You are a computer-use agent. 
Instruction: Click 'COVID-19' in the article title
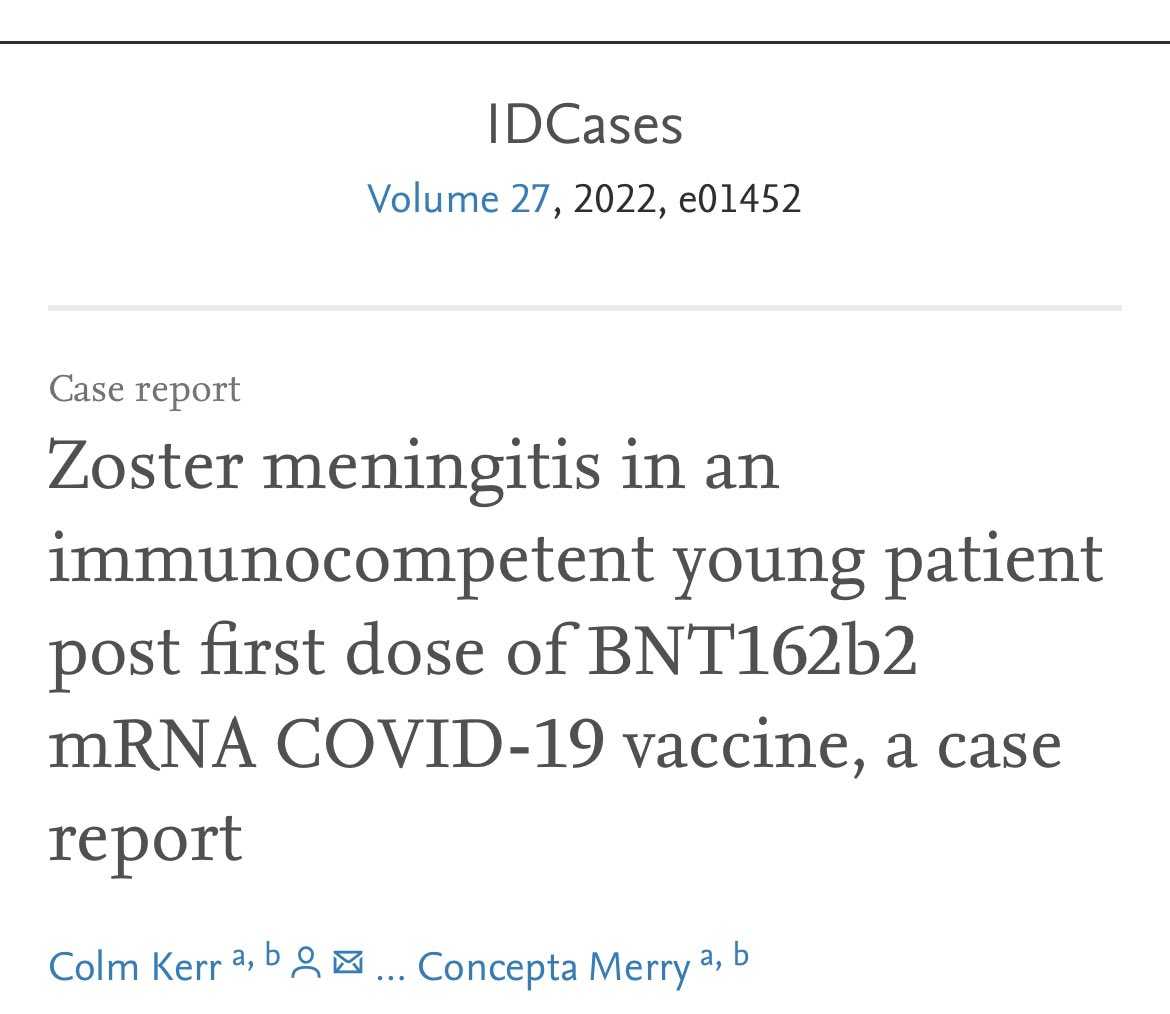[440, 744]
